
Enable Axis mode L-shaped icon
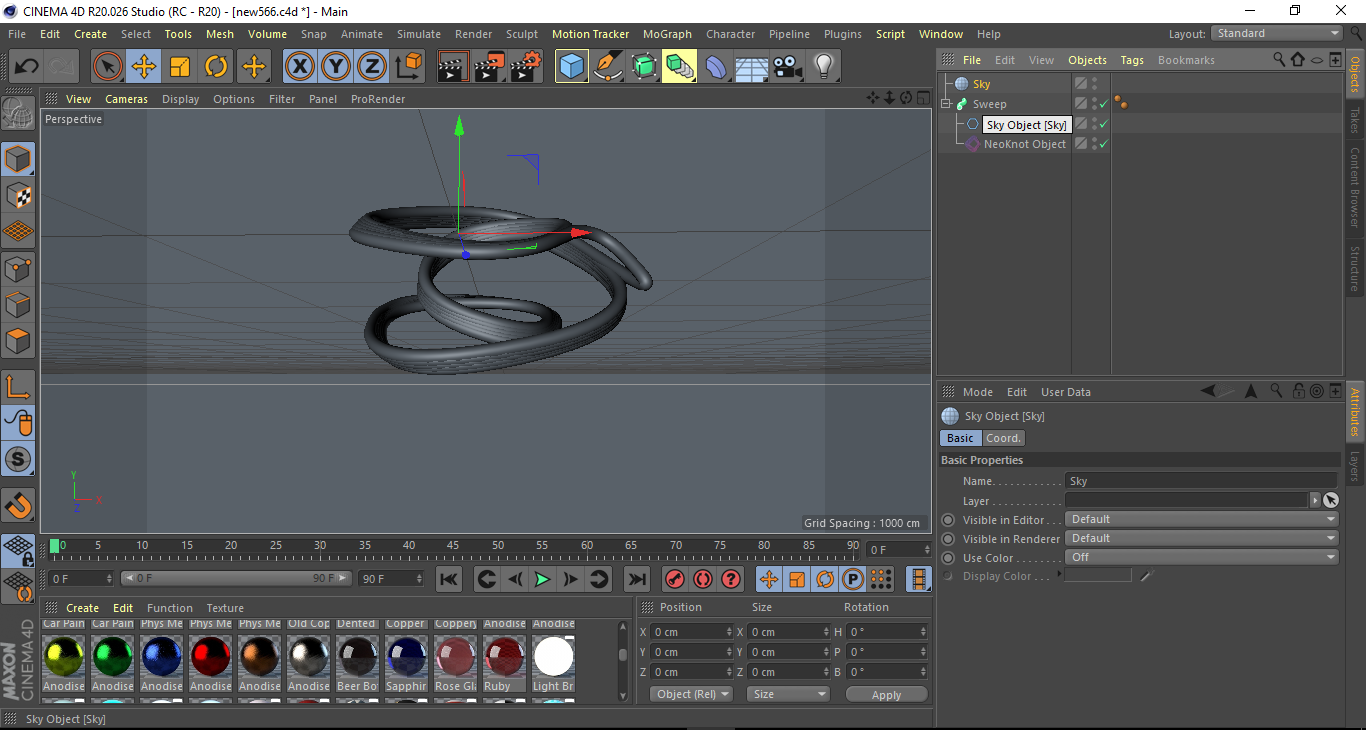click(x=18, y=386)
